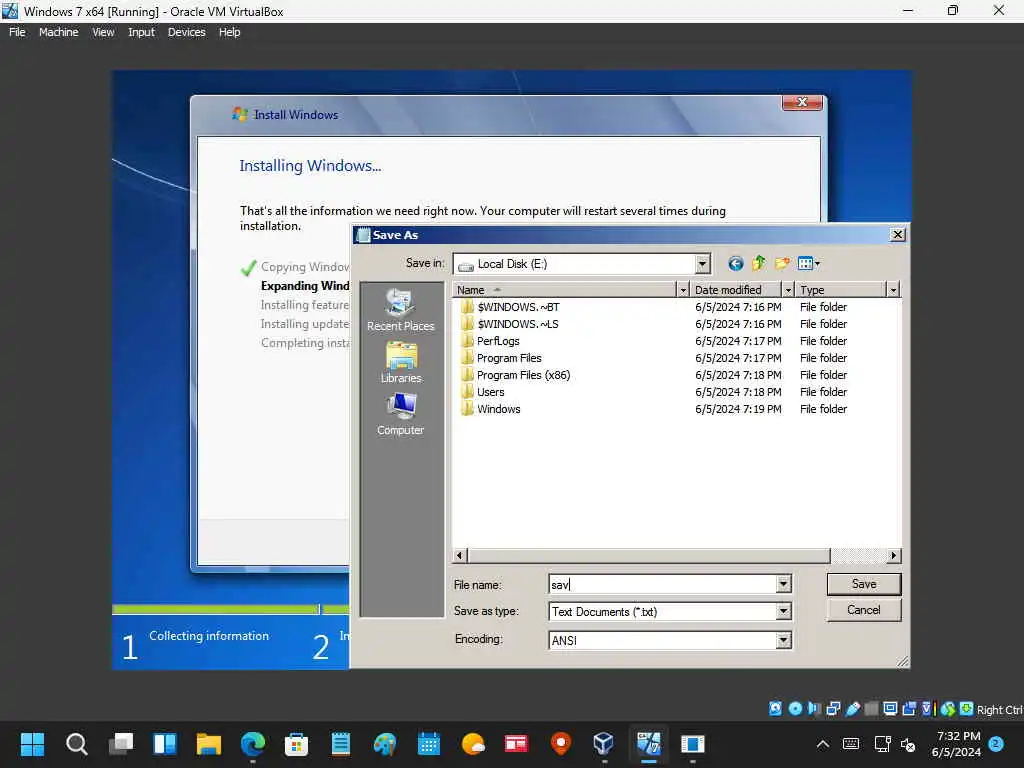Go up one folder level icon
The width and height of the screenshot is (1024, 768).
[758, 264]
